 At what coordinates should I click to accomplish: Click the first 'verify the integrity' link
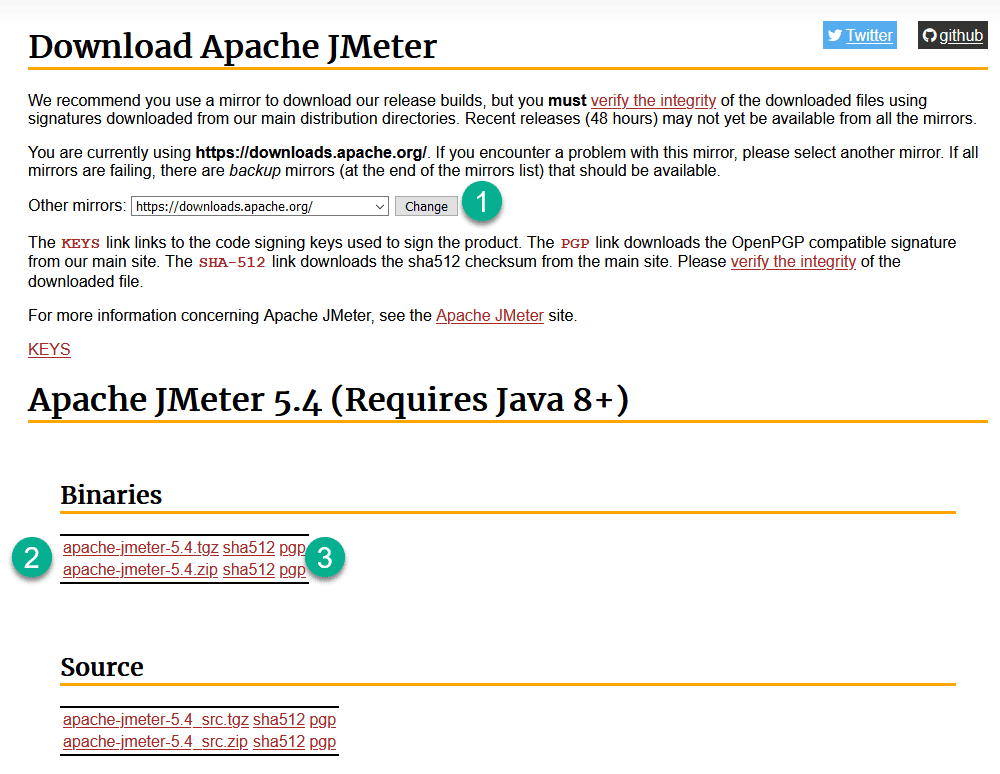[653, 100]
